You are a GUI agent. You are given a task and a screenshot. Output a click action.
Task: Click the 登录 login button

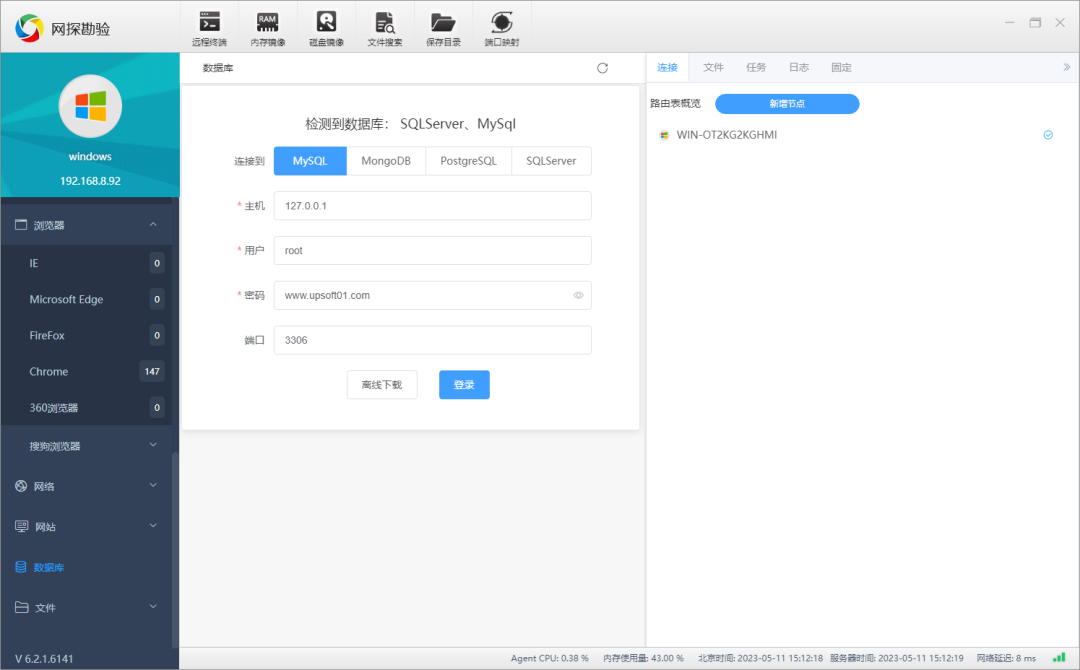click(x=464, y=385)
